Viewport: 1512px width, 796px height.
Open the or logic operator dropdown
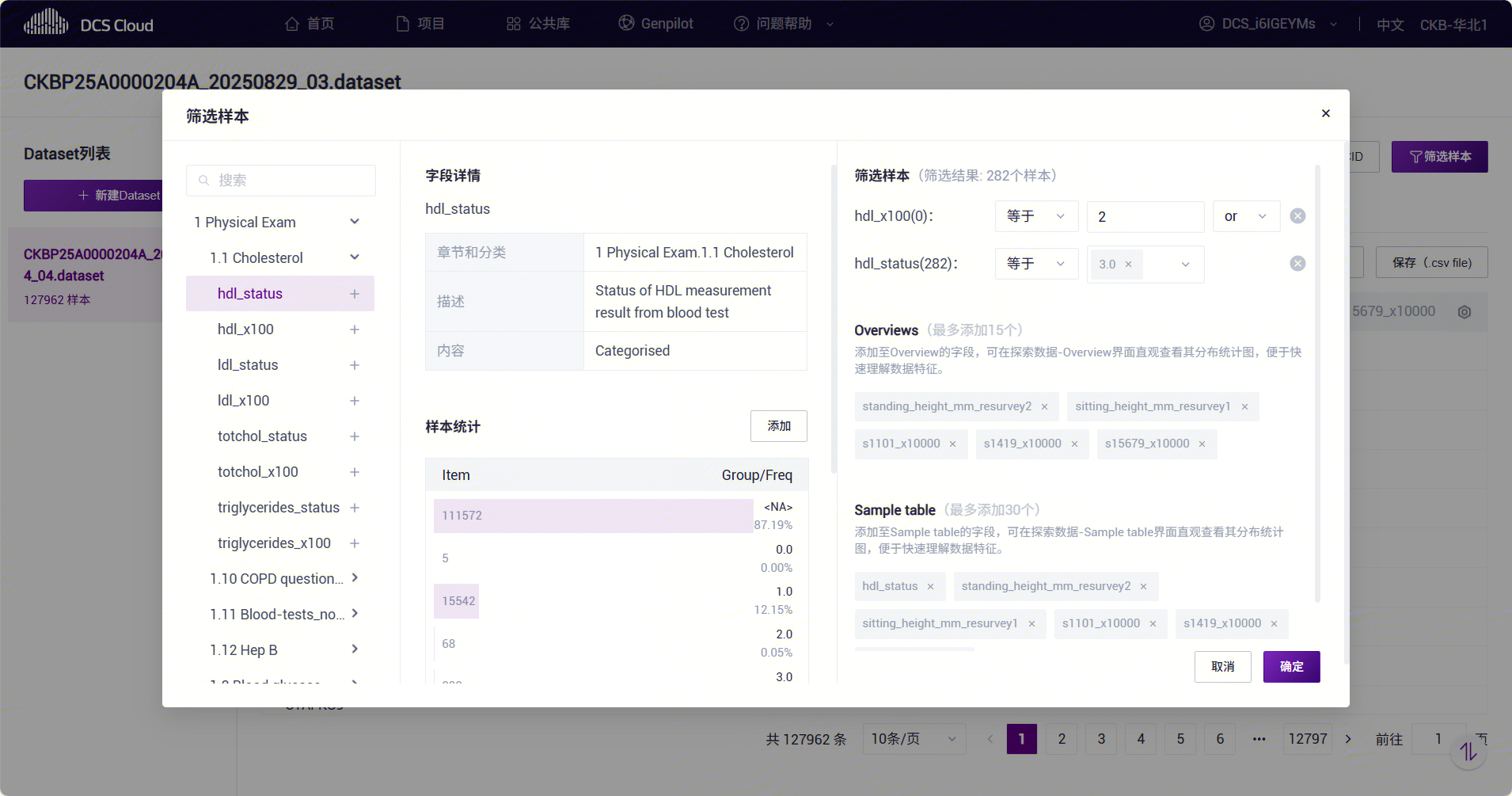point(1246,216)
